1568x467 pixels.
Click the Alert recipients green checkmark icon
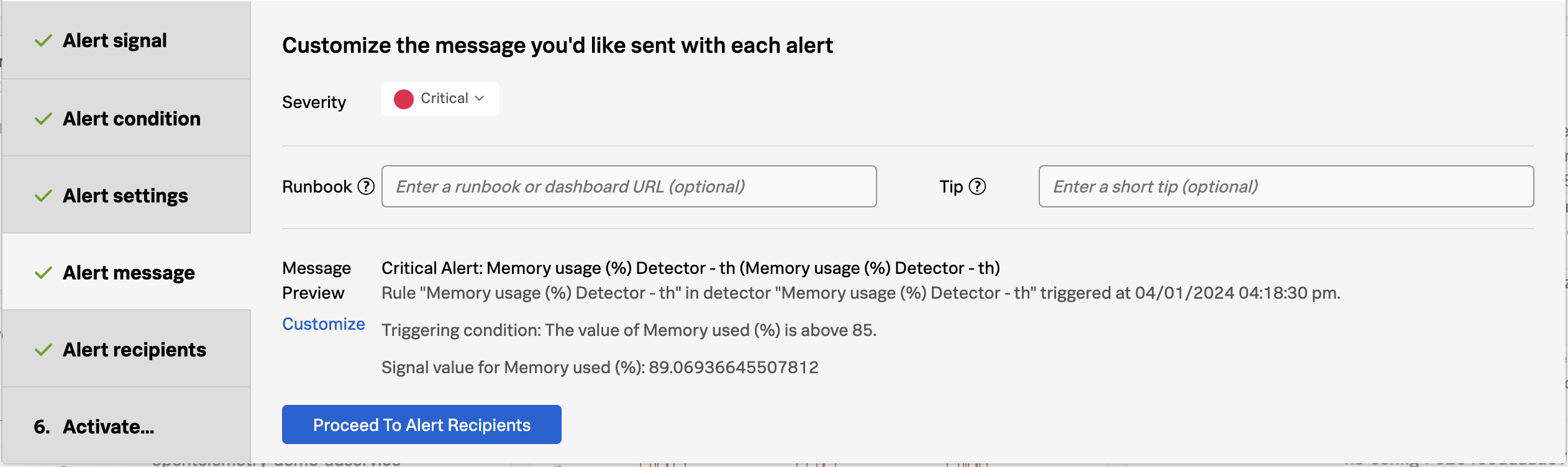[x=43, y=350]
